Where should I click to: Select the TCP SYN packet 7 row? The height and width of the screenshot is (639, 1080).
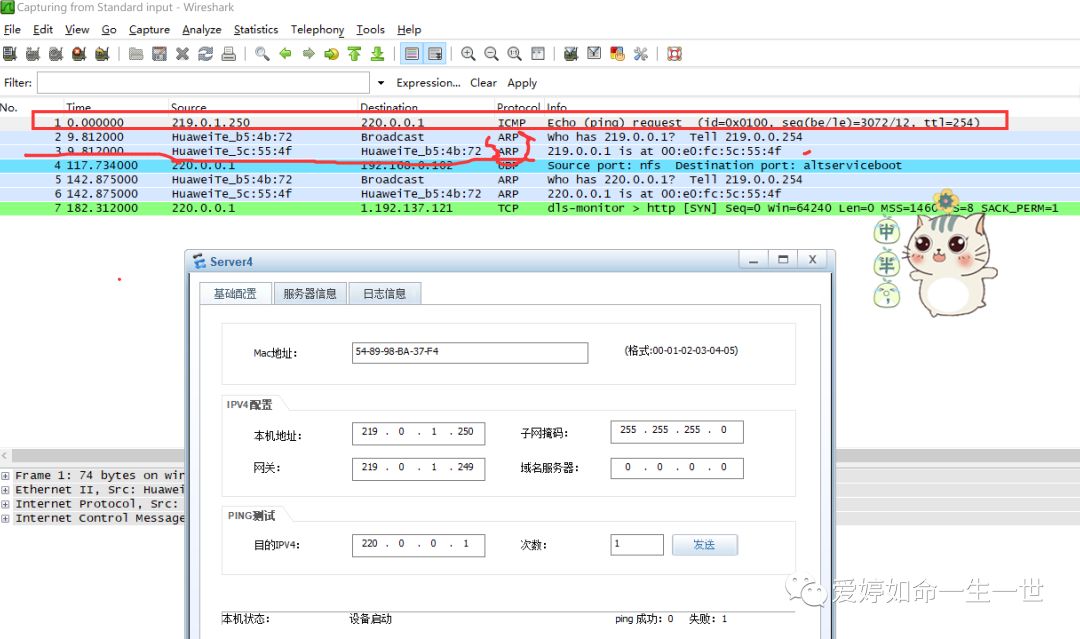coord(540,208)
